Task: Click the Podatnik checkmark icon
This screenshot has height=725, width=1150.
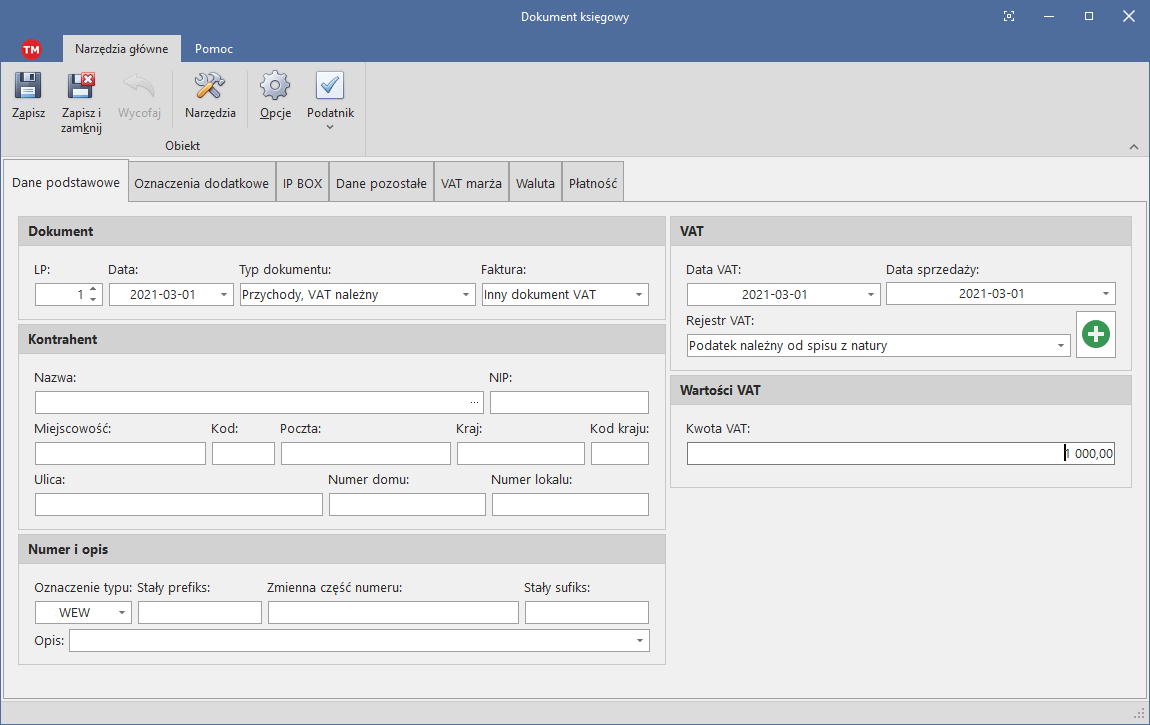Action: [330, 87]
